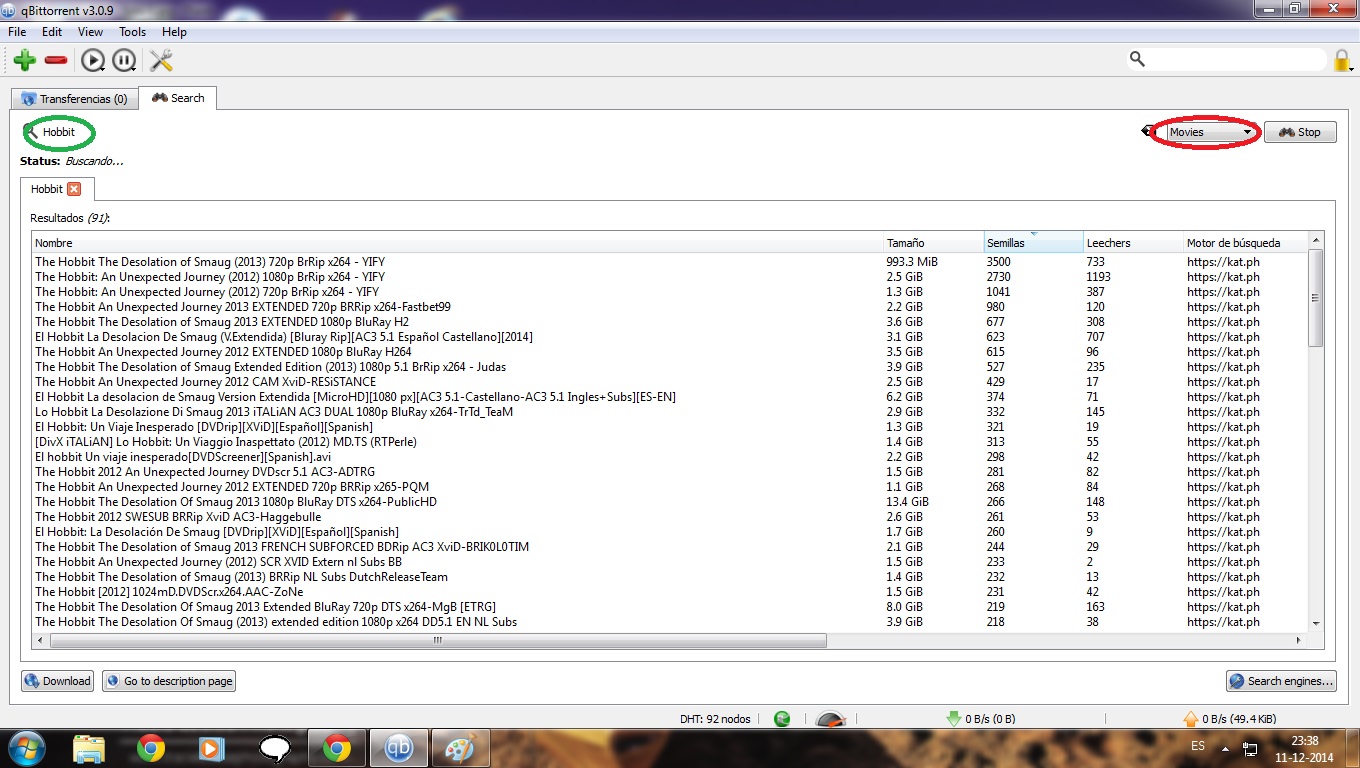Click the Search engines... button
Screen dimensions: 1360x768
pyautogui.click(x=1281, y=681)
